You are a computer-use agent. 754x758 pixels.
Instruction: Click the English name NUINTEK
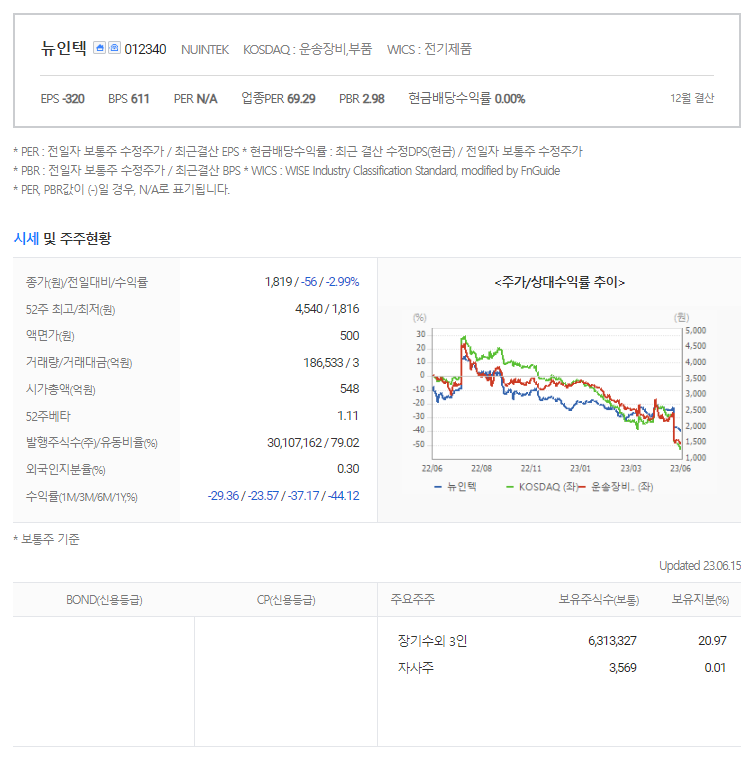coord(205,50)
